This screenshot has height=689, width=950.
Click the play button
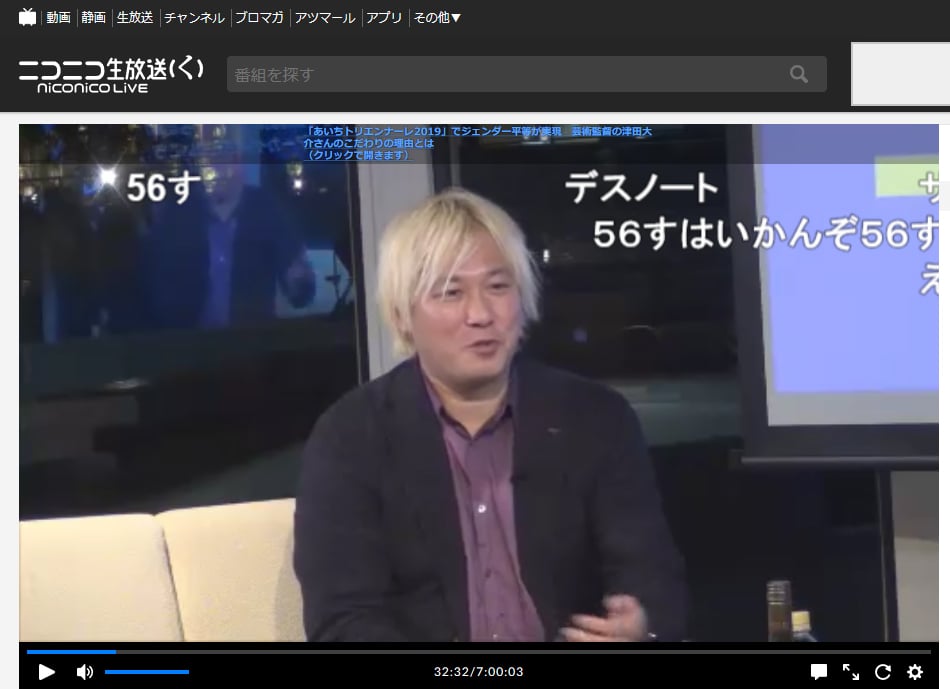47,671
